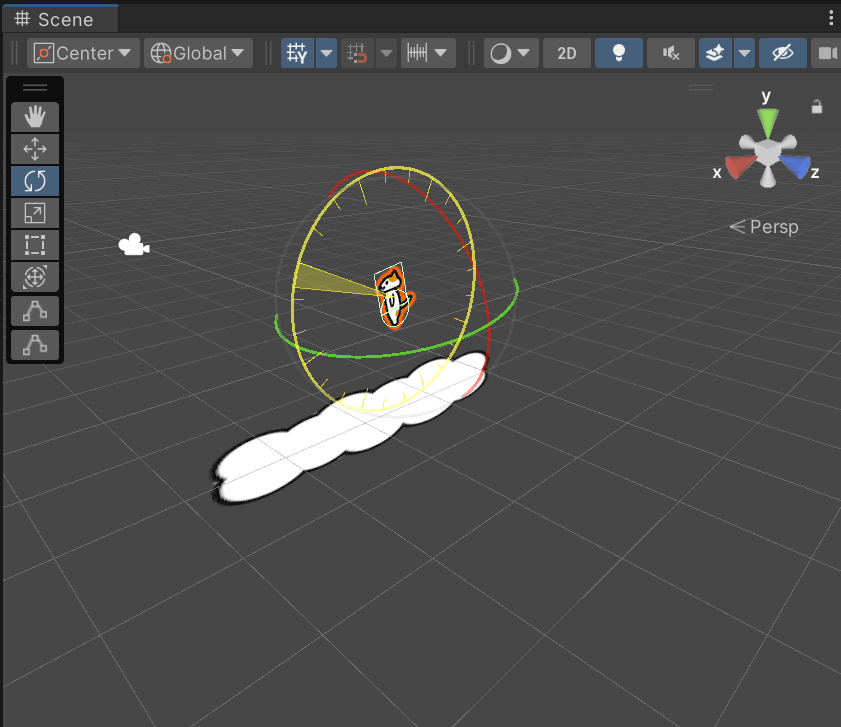Image resolution: width=841 pixels, height=727 pixels.
Task: Select the second custom editor tool
Action: click(x=35, y=345)
